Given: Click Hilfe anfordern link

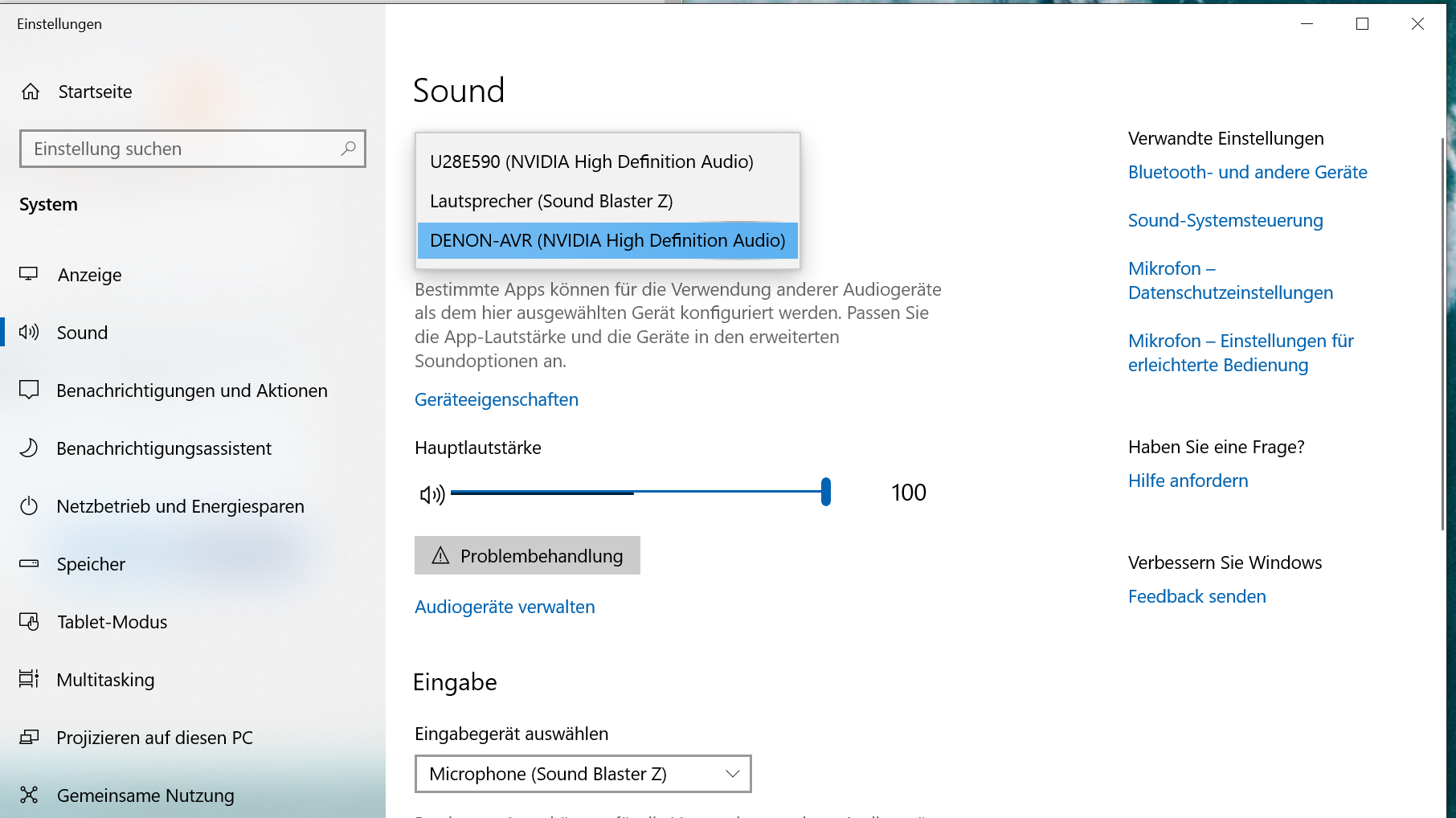Looking at the screenshot, I should click(1188, 481).
